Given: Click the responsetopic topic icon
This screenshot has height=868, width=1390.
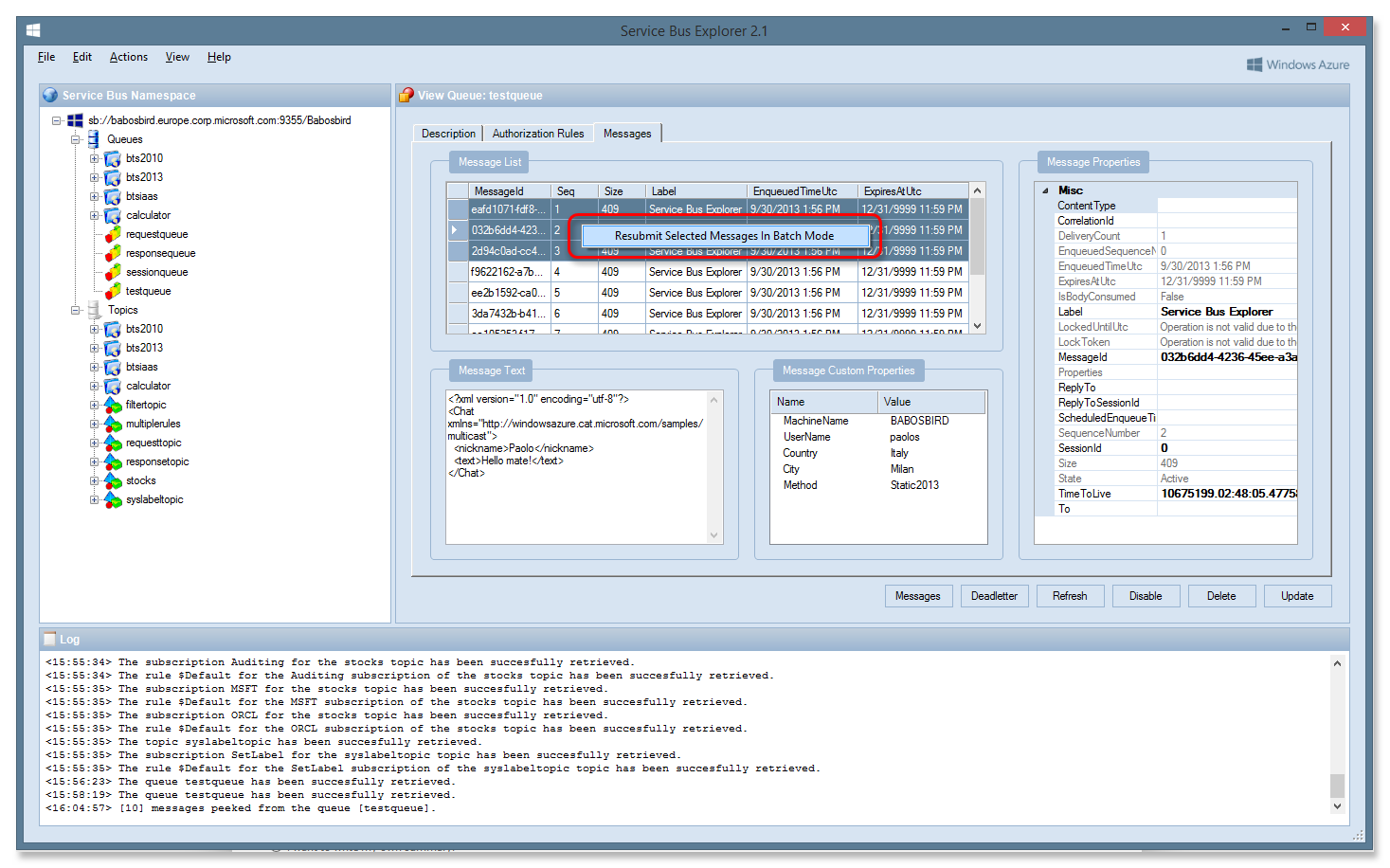Looking at the screenshot, I should 113,461.
